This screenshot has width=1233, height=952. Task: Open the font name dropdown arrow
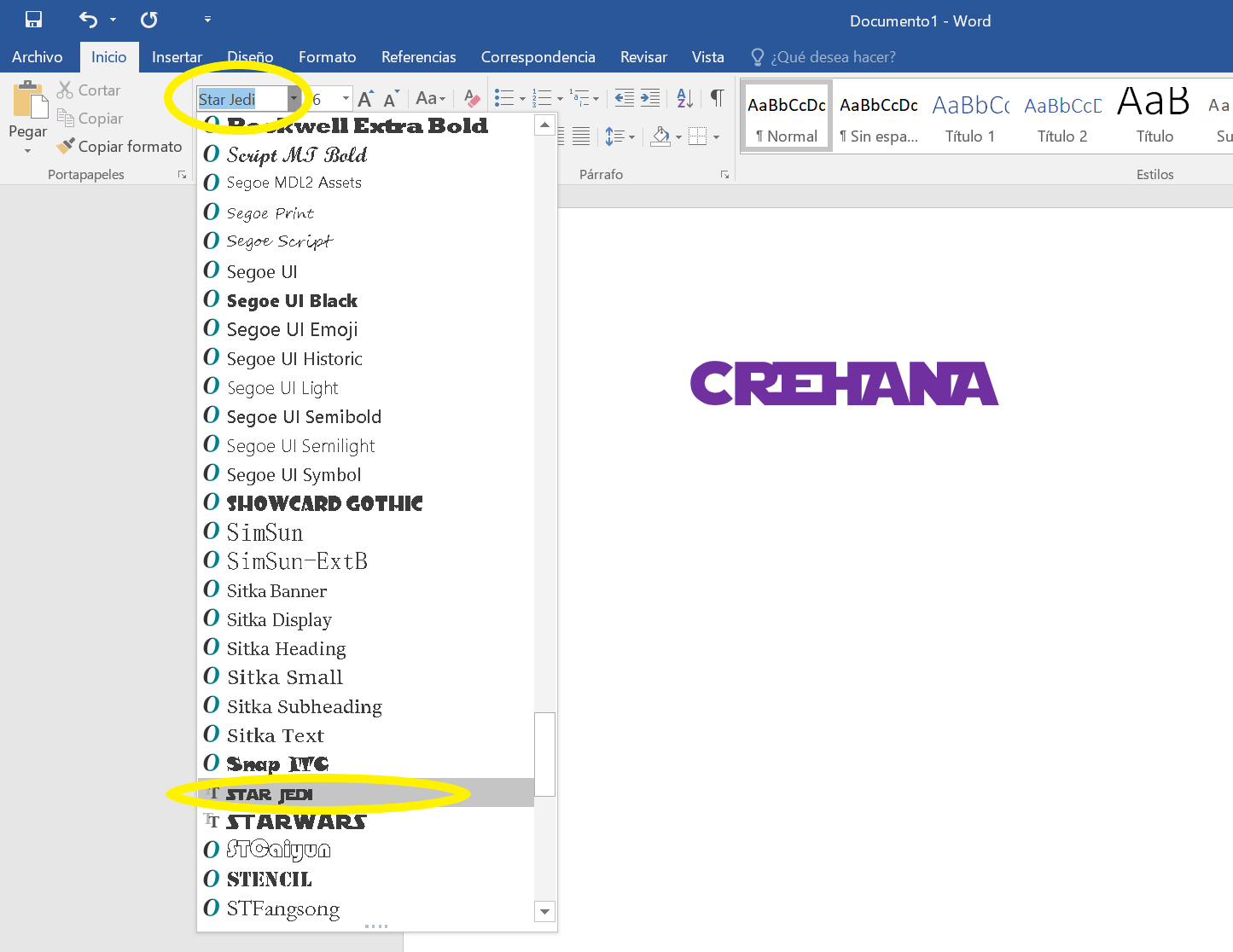(294, 99)
